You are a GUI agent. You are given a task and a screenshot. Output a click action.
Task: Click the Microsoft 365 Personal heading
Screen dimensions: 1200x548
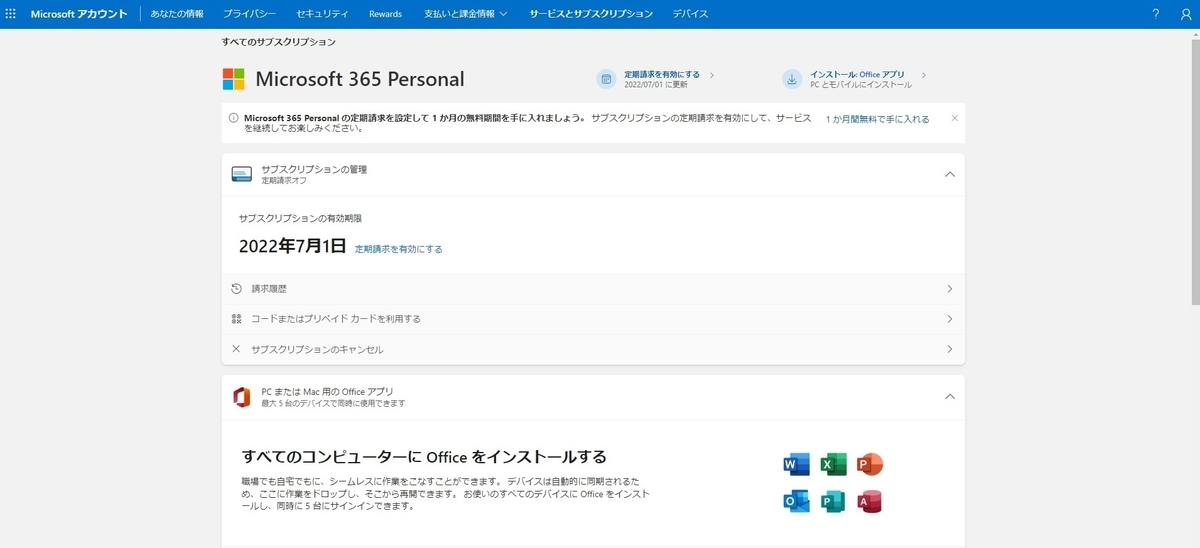[x=360, y=79]
